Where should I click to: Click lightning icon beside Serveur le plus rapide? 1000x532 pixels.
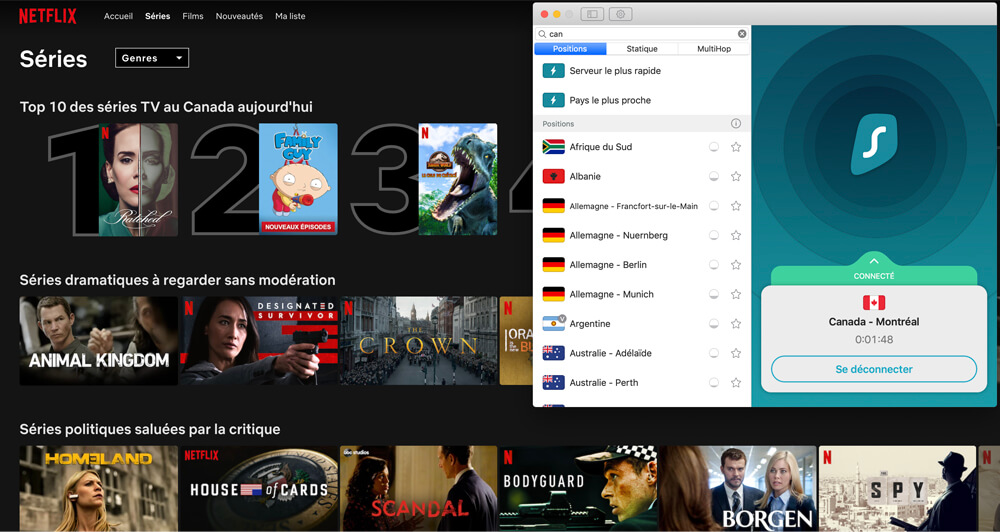tap(553, 71)
